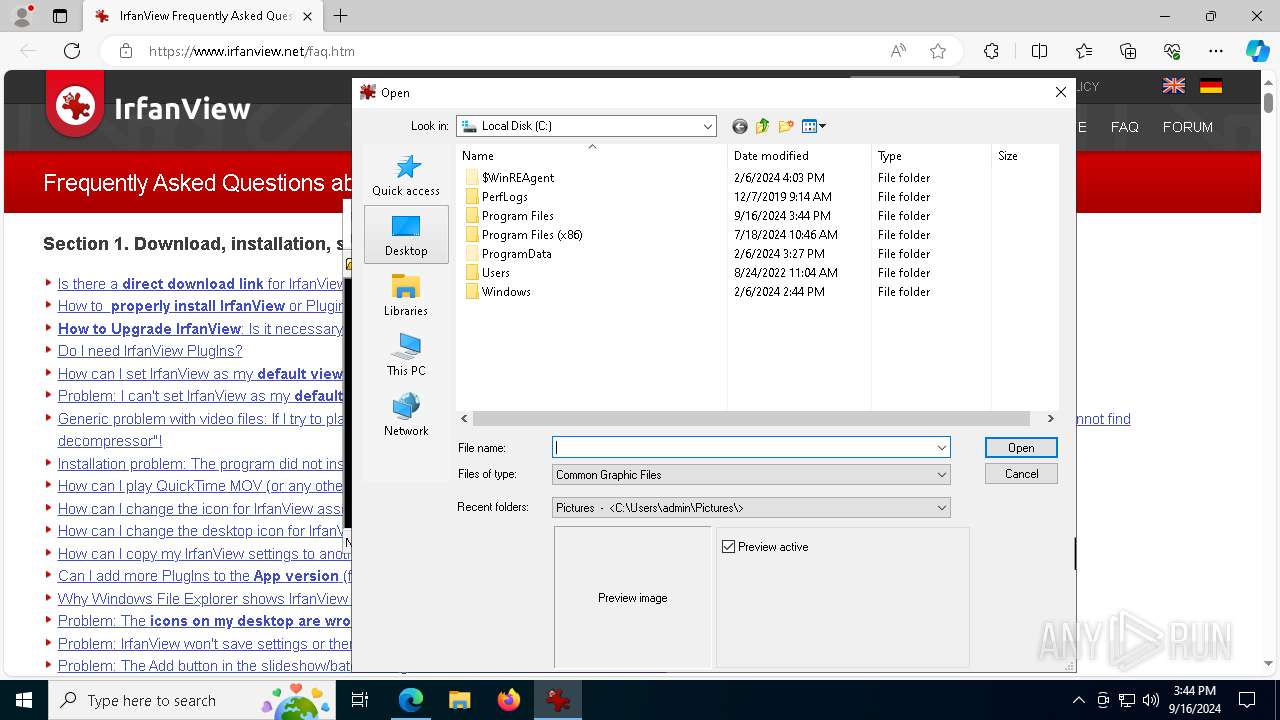
Task: Sort file list by Size column
Action: pyautogui.click(x=1025, y=156)
